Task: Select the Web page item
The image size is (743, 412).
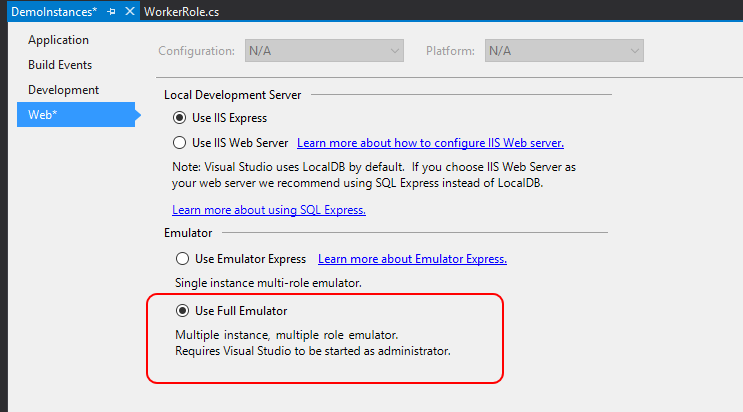Action: click(76, 115)
